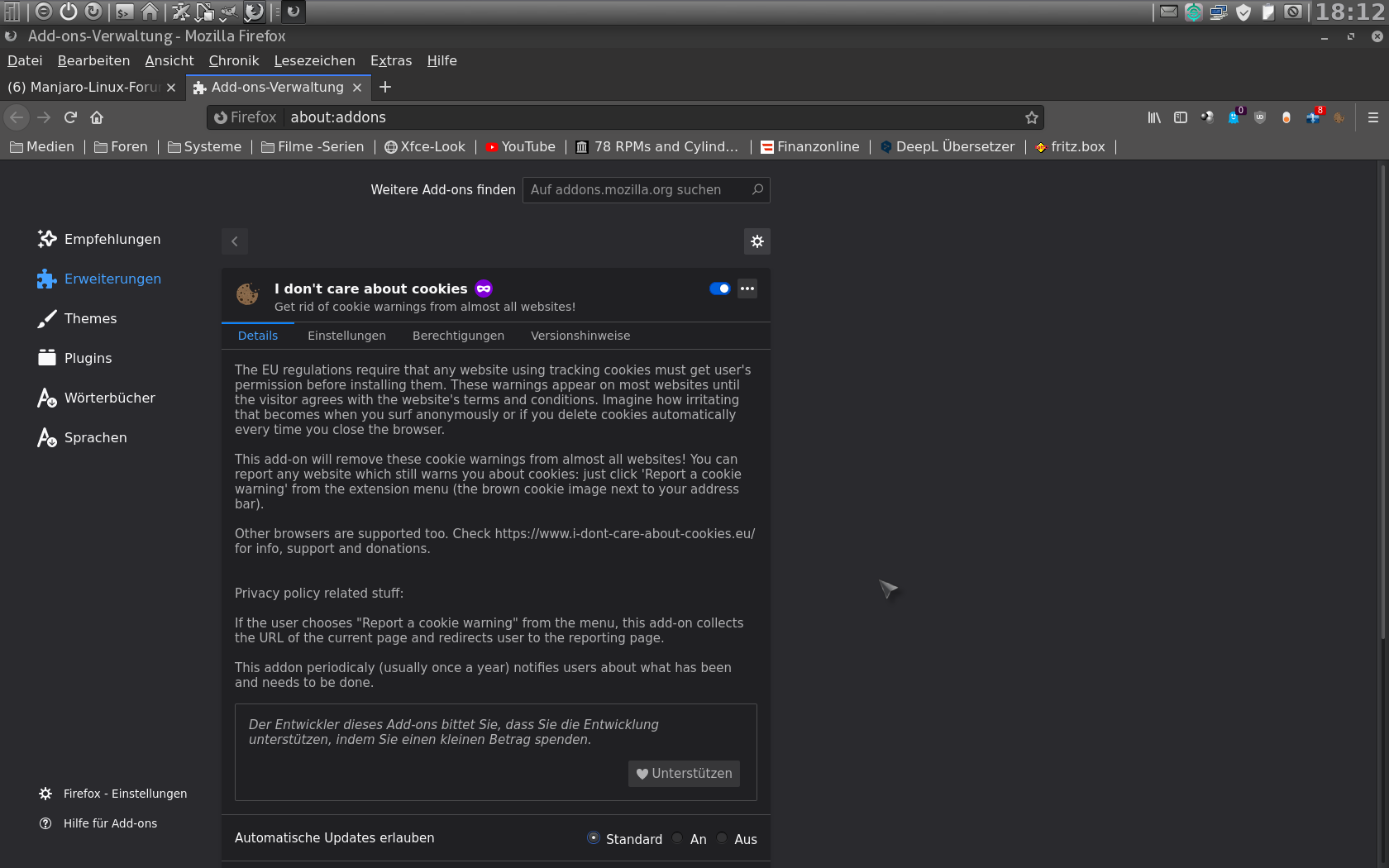The width and height of the screenshot is (1389, 868).
Task: Bookmark this page with the star icon
Action: coord(1031,117)
